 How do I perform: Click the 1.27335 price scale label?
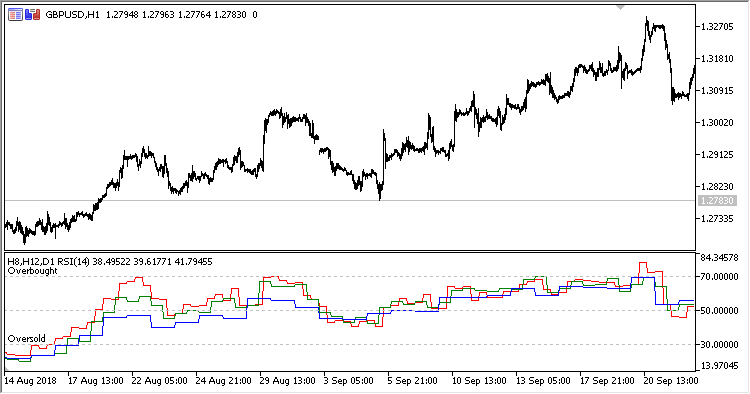click(717, 219)
